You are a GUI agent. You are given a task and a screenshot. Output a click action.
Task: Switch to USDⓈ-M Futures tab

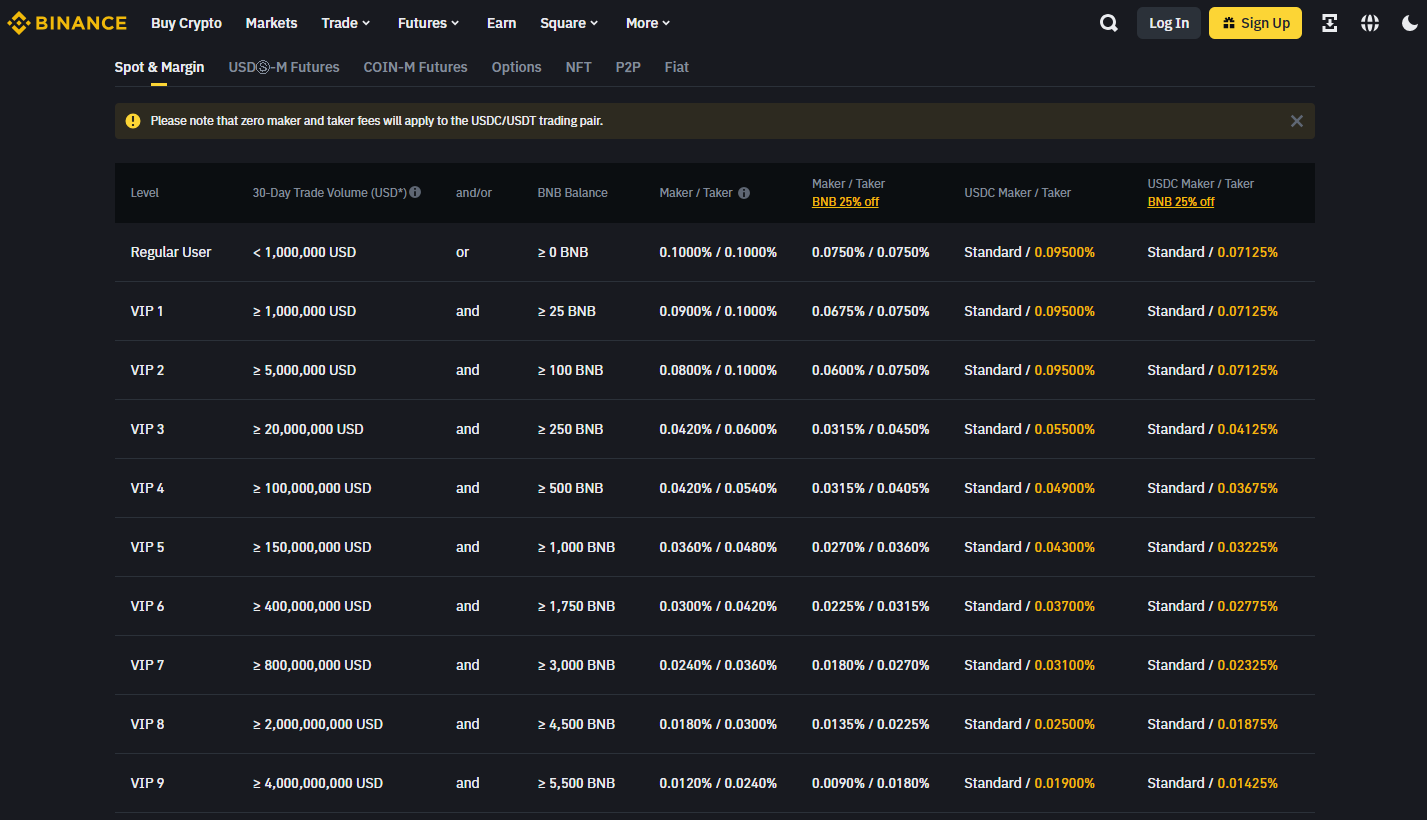click(x=284, y=67)
